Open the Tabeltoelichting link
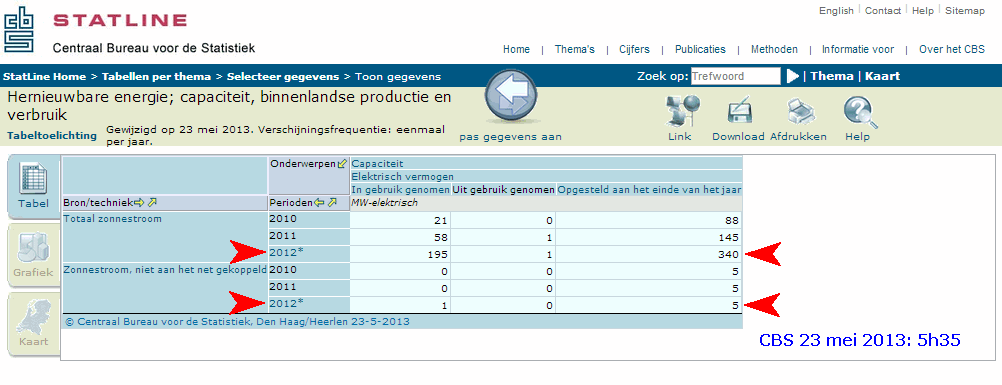1002x385 pixels. pyautogui.click(x=52, y=136)
